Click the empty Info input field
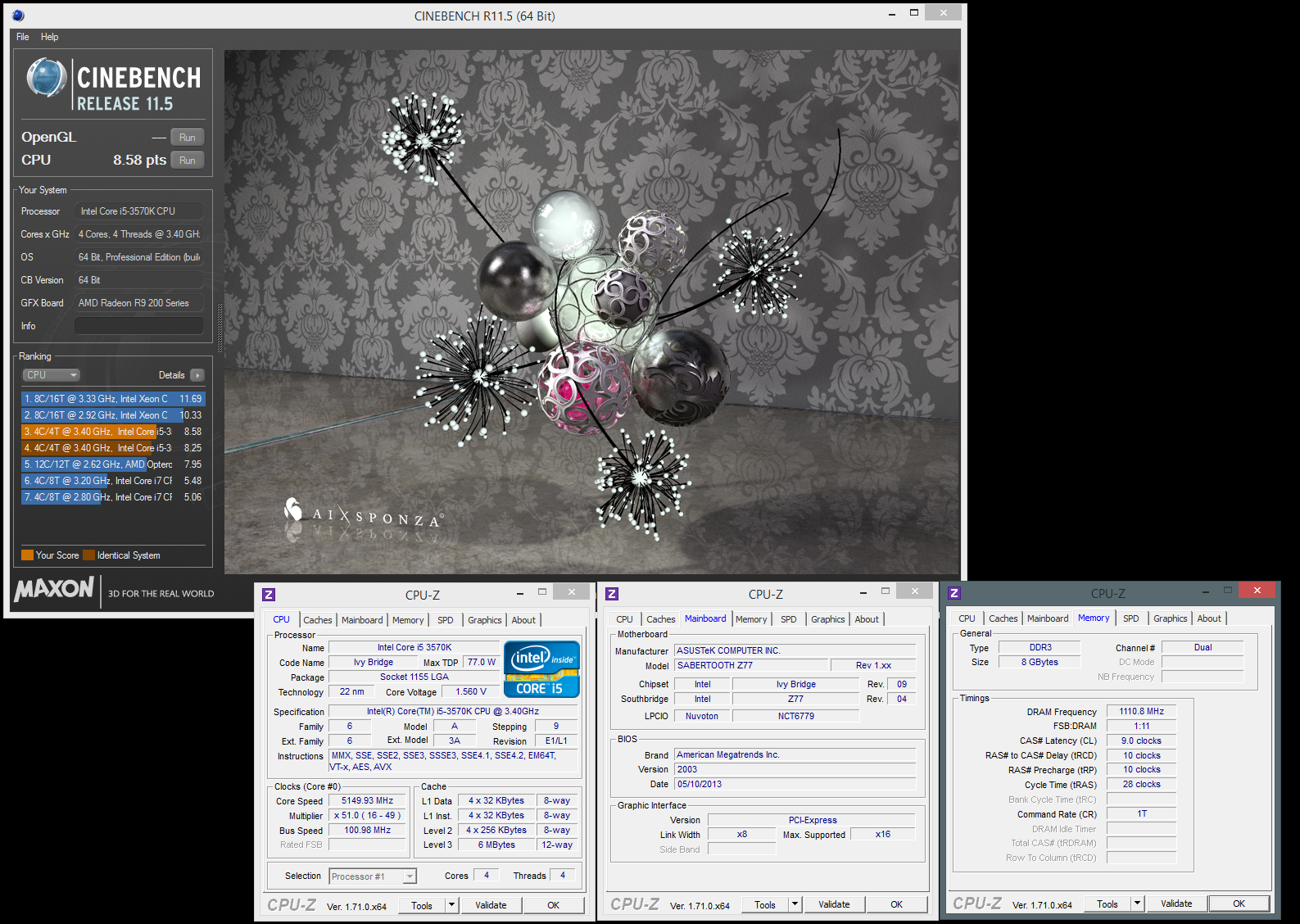The width and height of the screenshot is (1300, 924). (x=139, y=326)
